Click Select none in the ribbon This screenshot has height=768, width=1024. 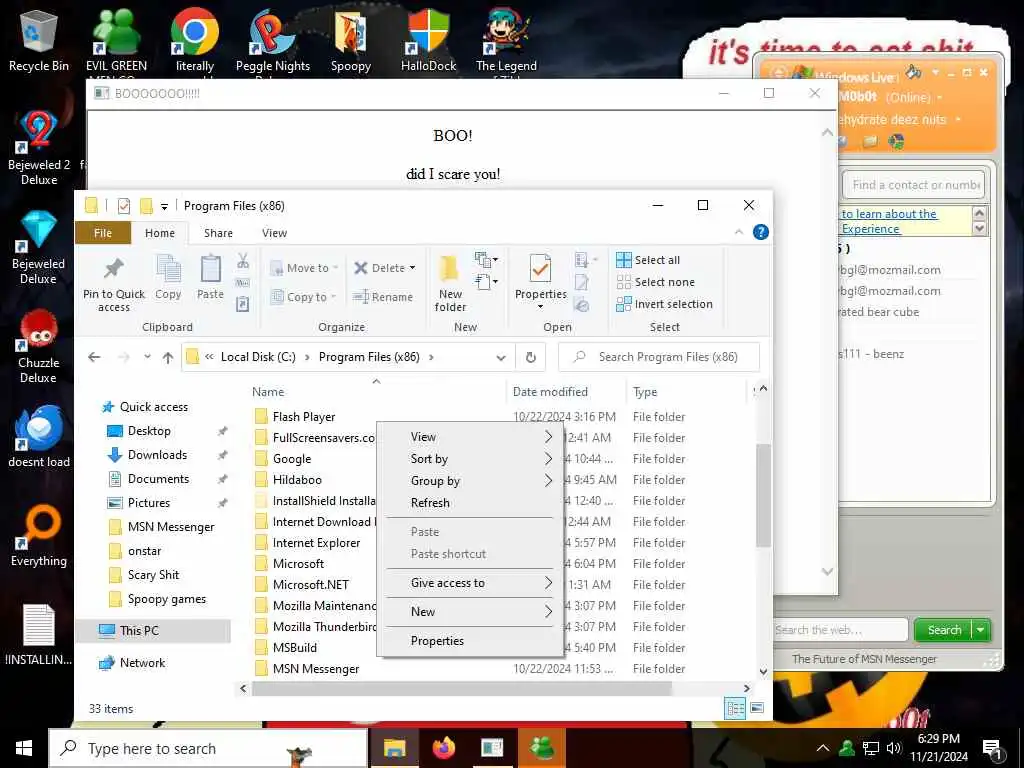coord(656,282)
